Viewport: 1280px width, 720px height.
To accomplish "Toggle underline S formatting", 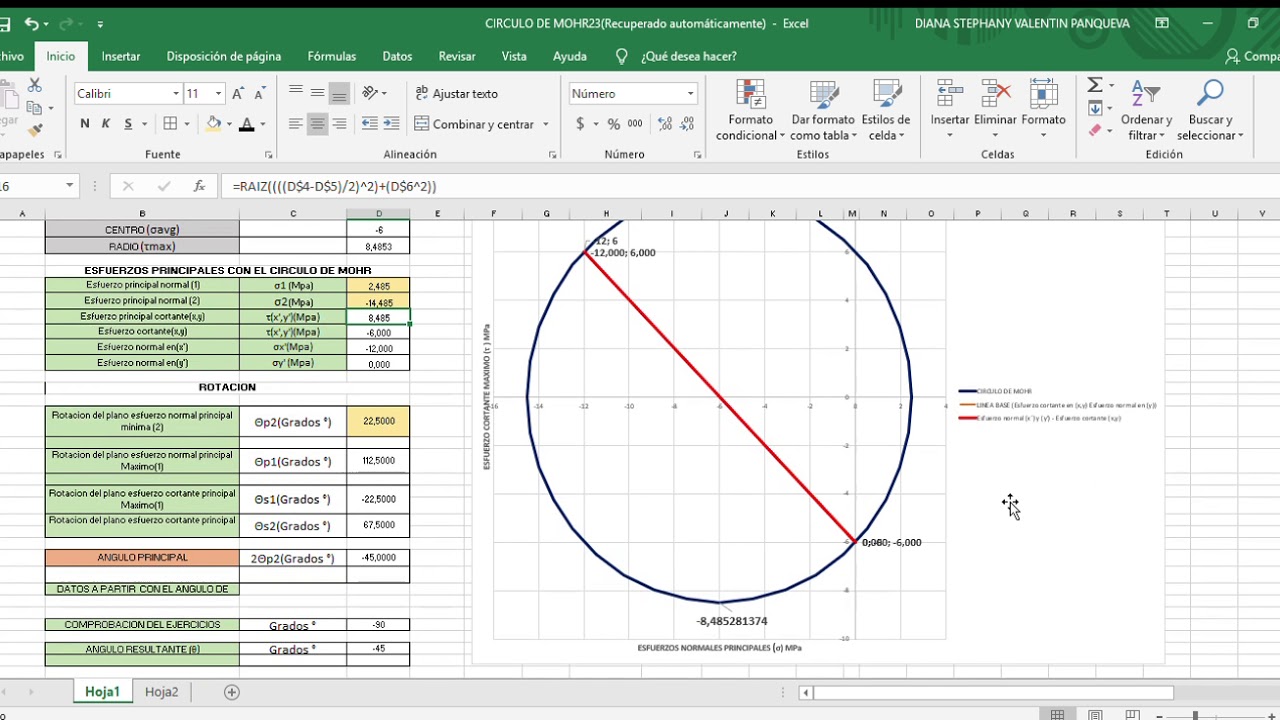I will (129, 124).
